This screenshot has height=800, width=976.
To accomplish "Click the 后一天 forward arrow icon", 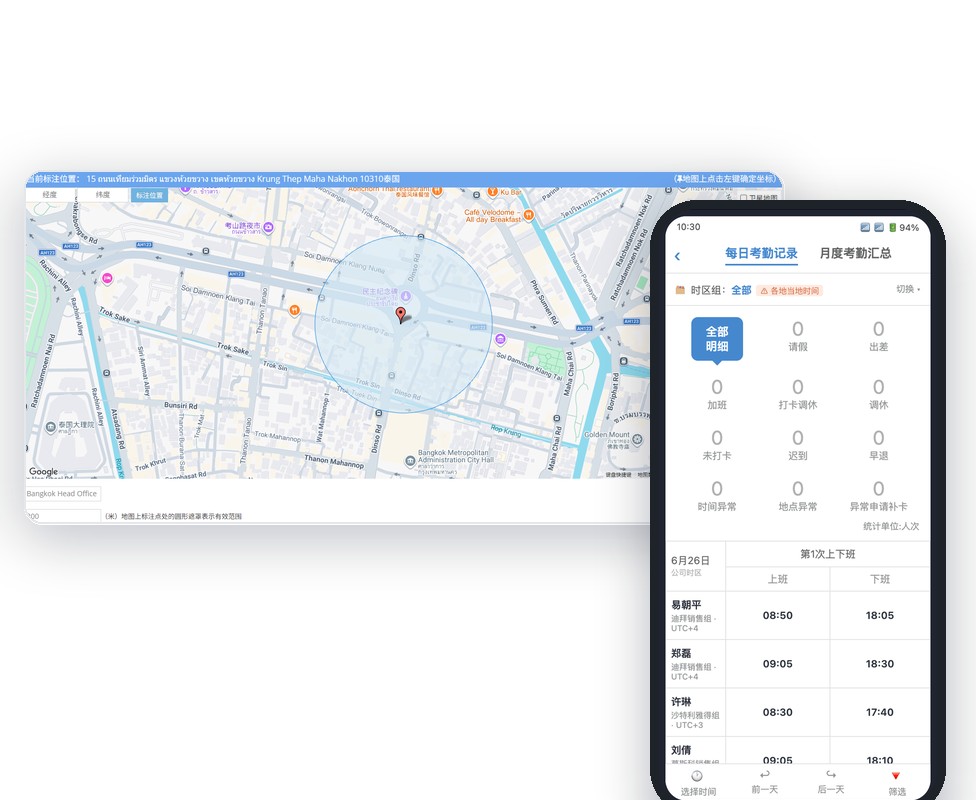I will click(830, 774).
